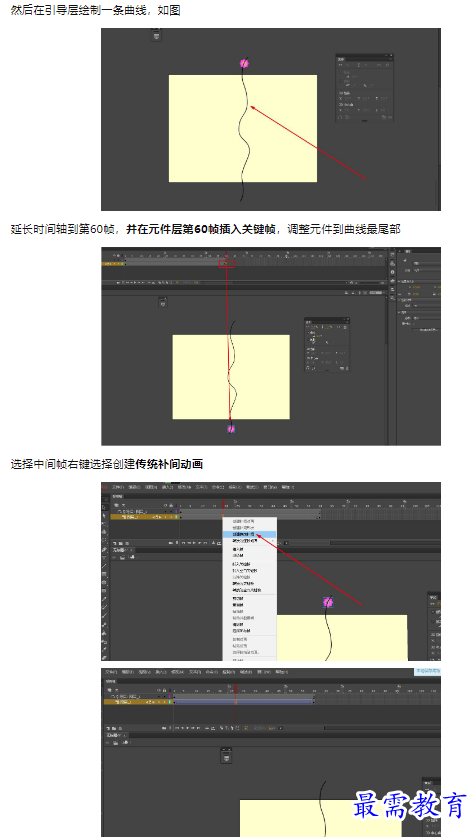Image resolution: width=475 pixels, height=837 pixels.
Task: Choose 创建补间形状 in the frame context menu
Action: (249, 528)
